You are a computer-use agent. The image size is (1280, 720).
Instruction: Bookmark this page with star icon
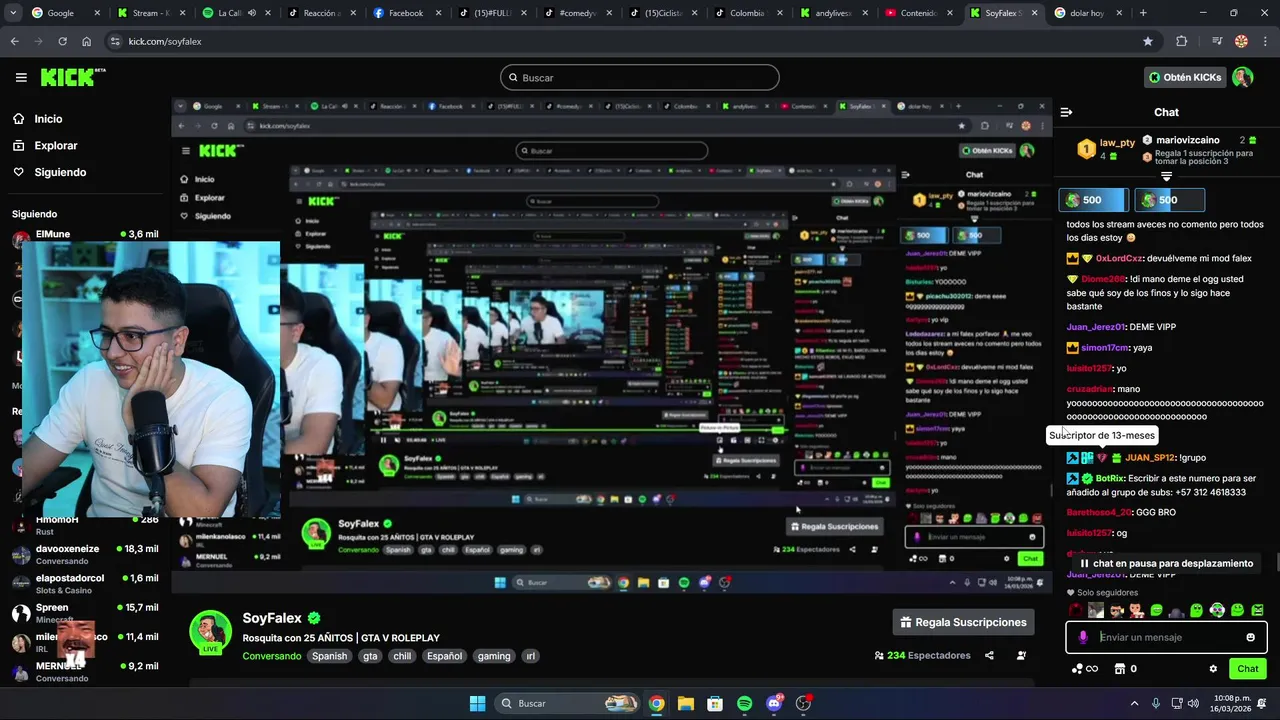click(x=1148, y=41)
